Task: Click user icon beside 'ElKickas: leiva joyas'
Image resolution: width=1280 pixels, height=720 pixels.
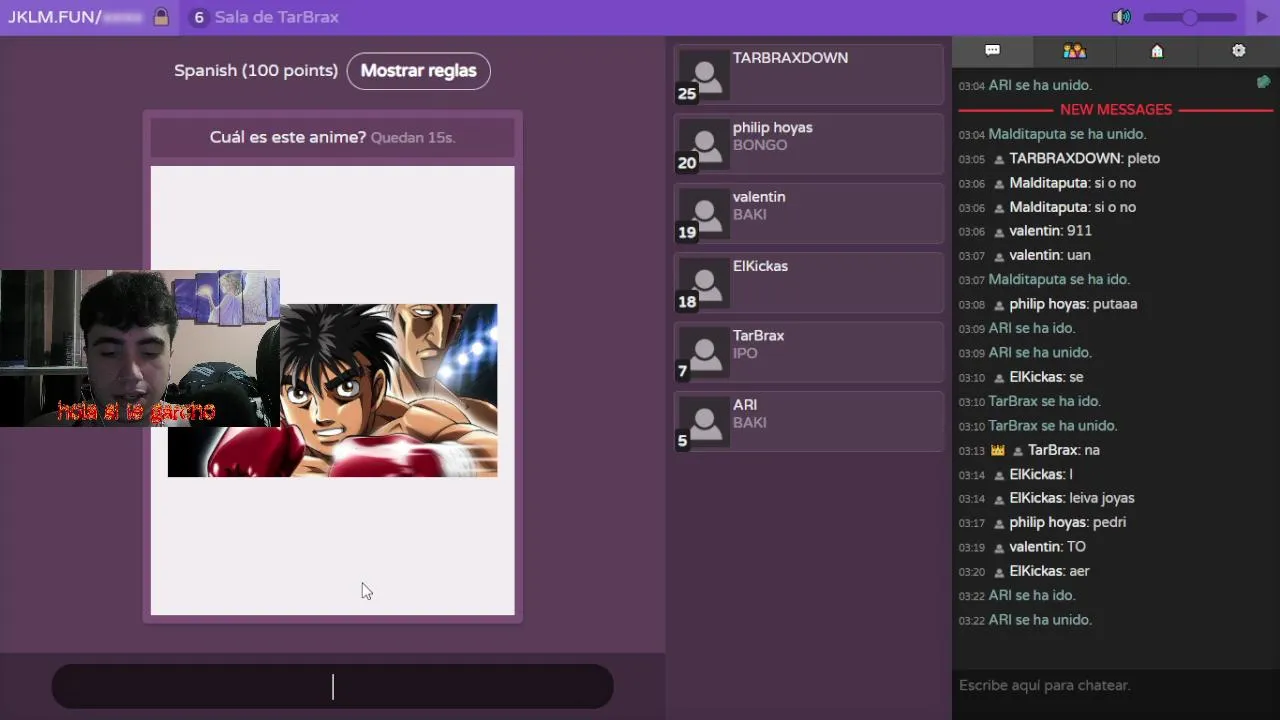Action: (x=998, y=499)
